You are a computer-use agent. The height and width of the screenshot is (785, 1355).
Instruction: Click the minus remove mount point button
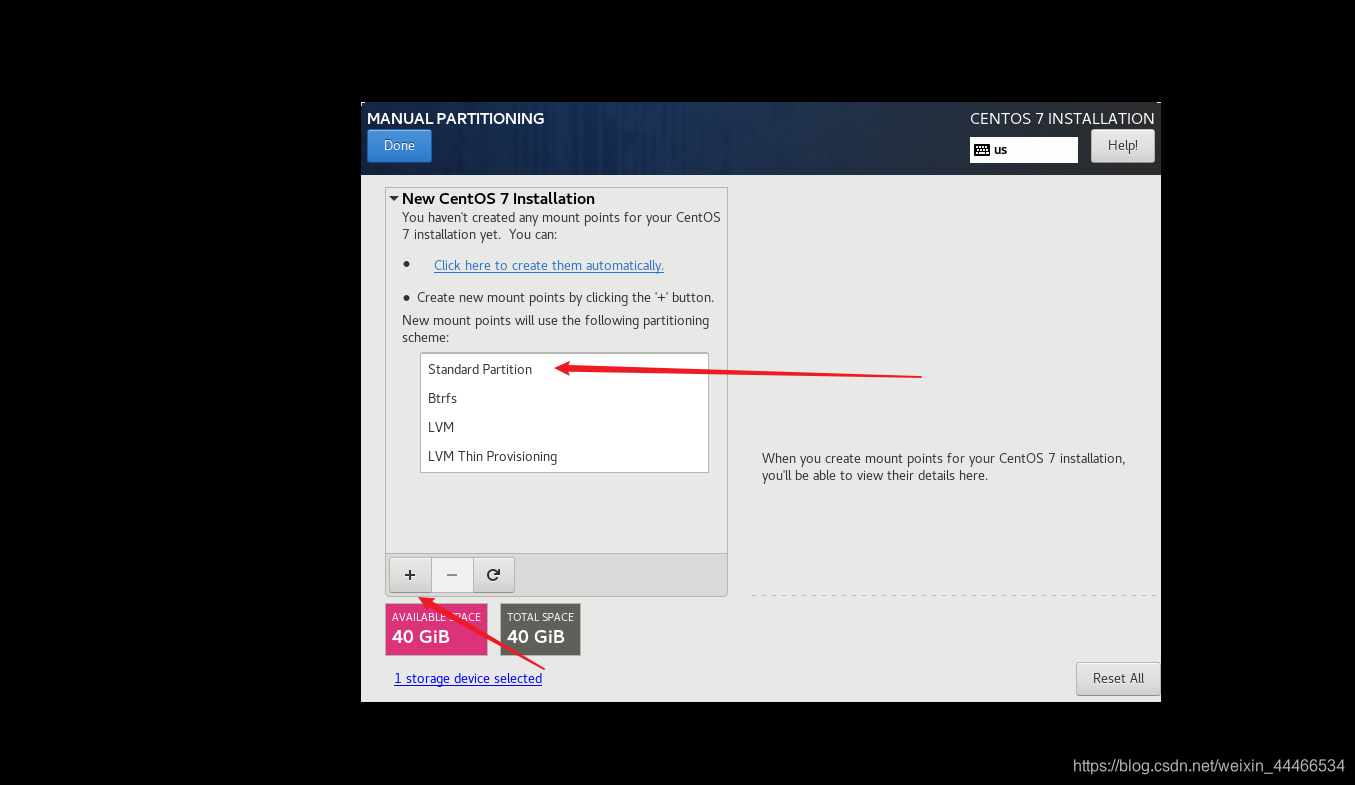tap(452, 575)
